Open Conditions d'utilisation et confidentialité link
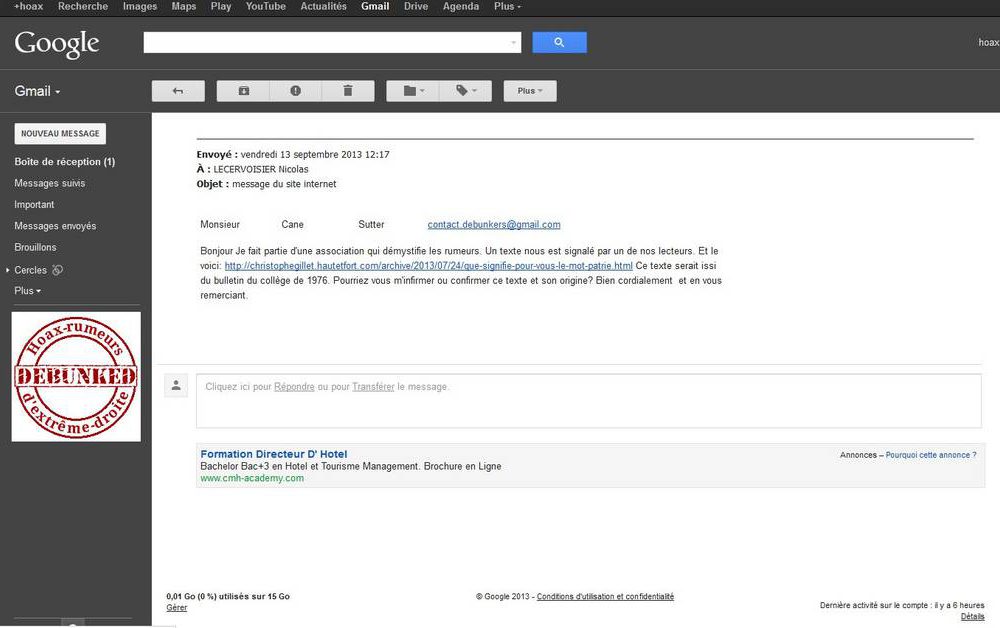1000x628 pixels. [605, 597]
